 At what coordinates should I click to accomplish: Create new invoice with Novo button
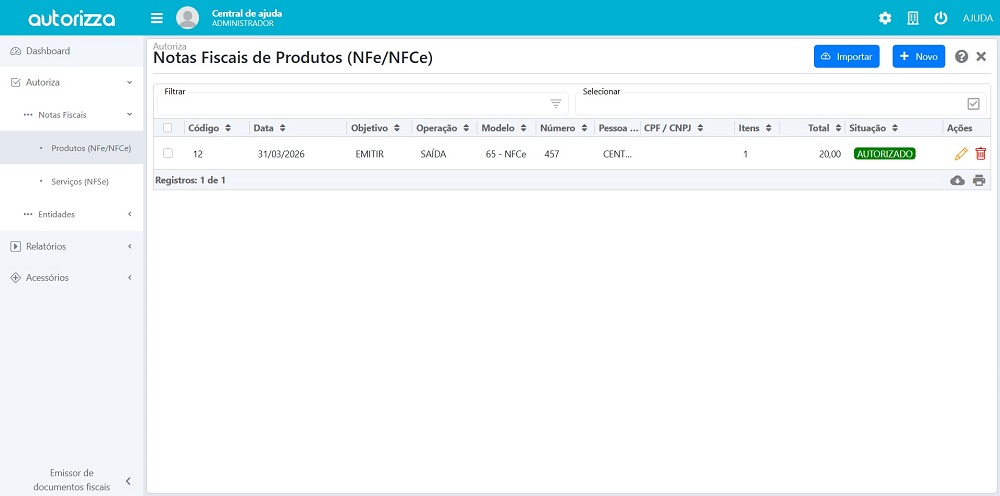(918, 57)
